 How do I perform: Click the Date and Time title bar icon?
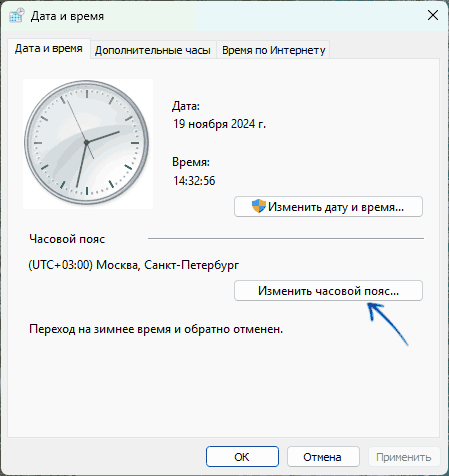17,16
